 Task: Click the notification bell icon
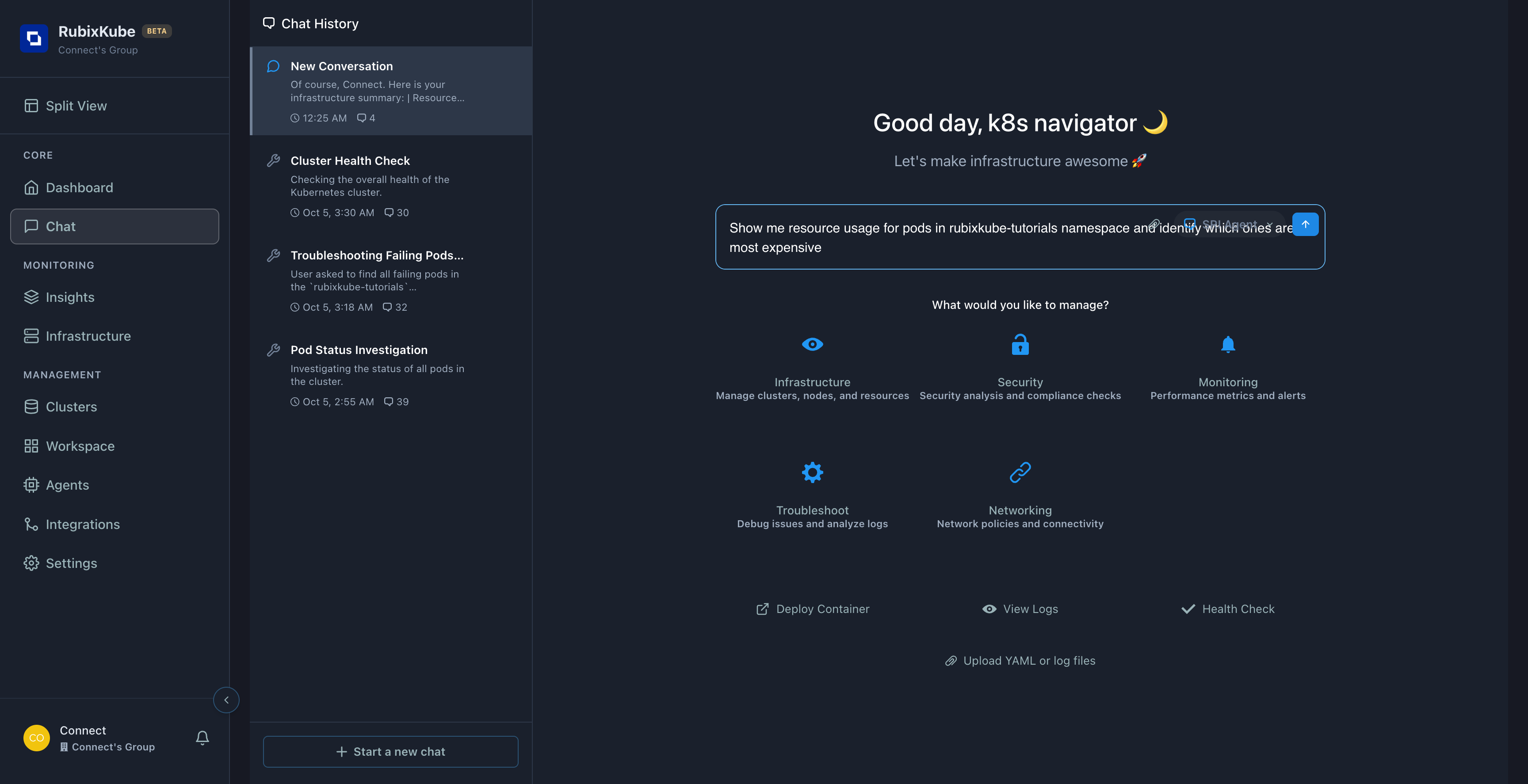(202, 738)
